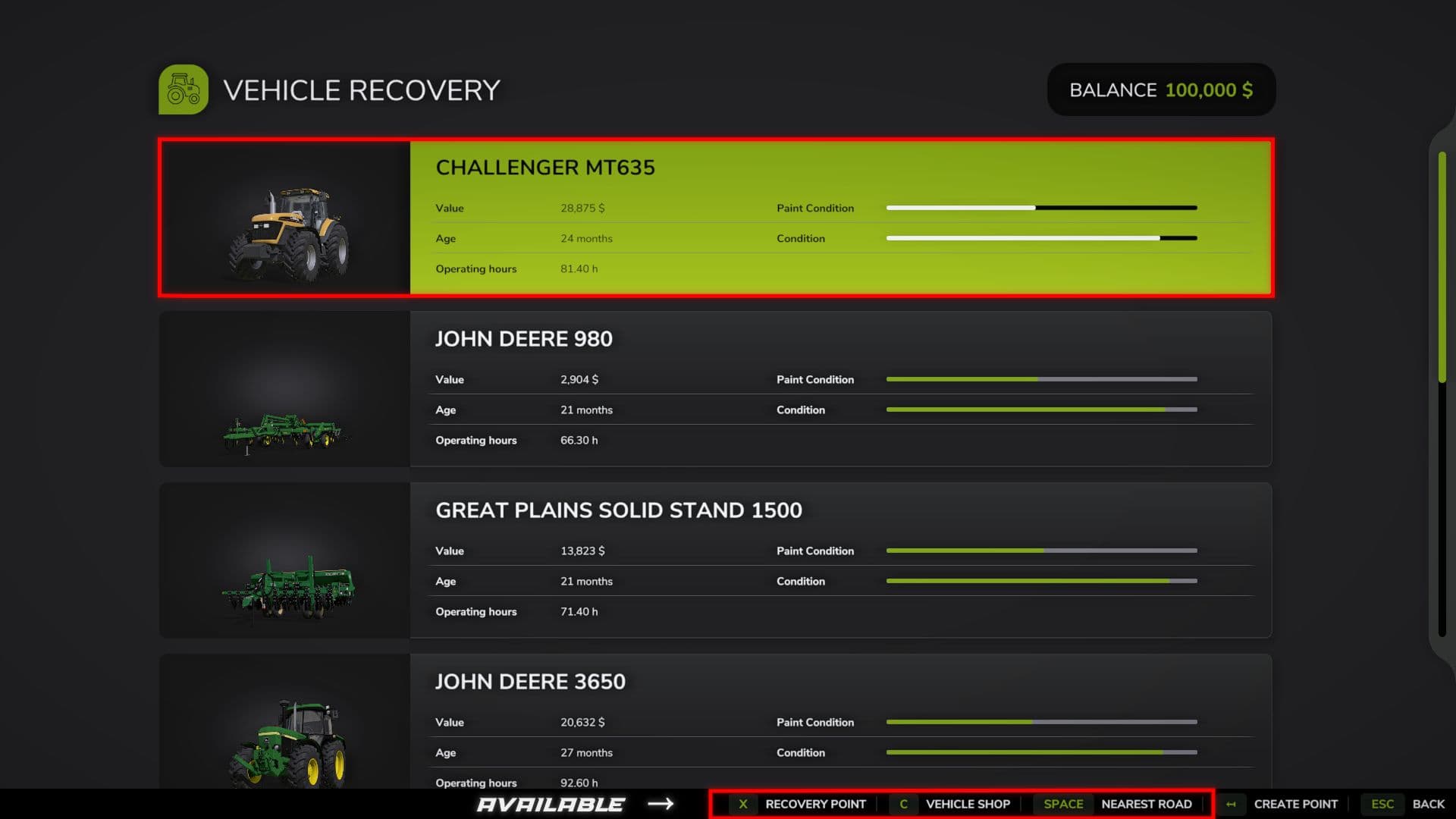Screen dimensions: 1456x819
Task: Click the Vehicle Recovery tractor icon
Action: coord(184,89)
